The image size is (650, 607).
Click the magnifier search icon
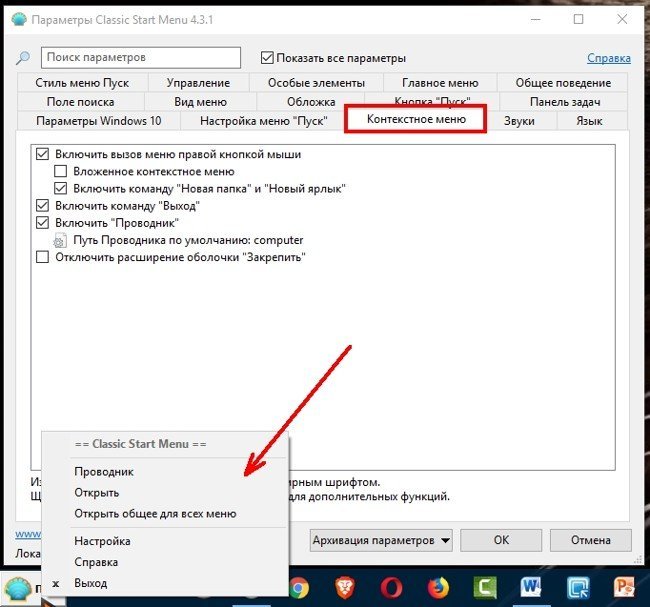(23, 58)
